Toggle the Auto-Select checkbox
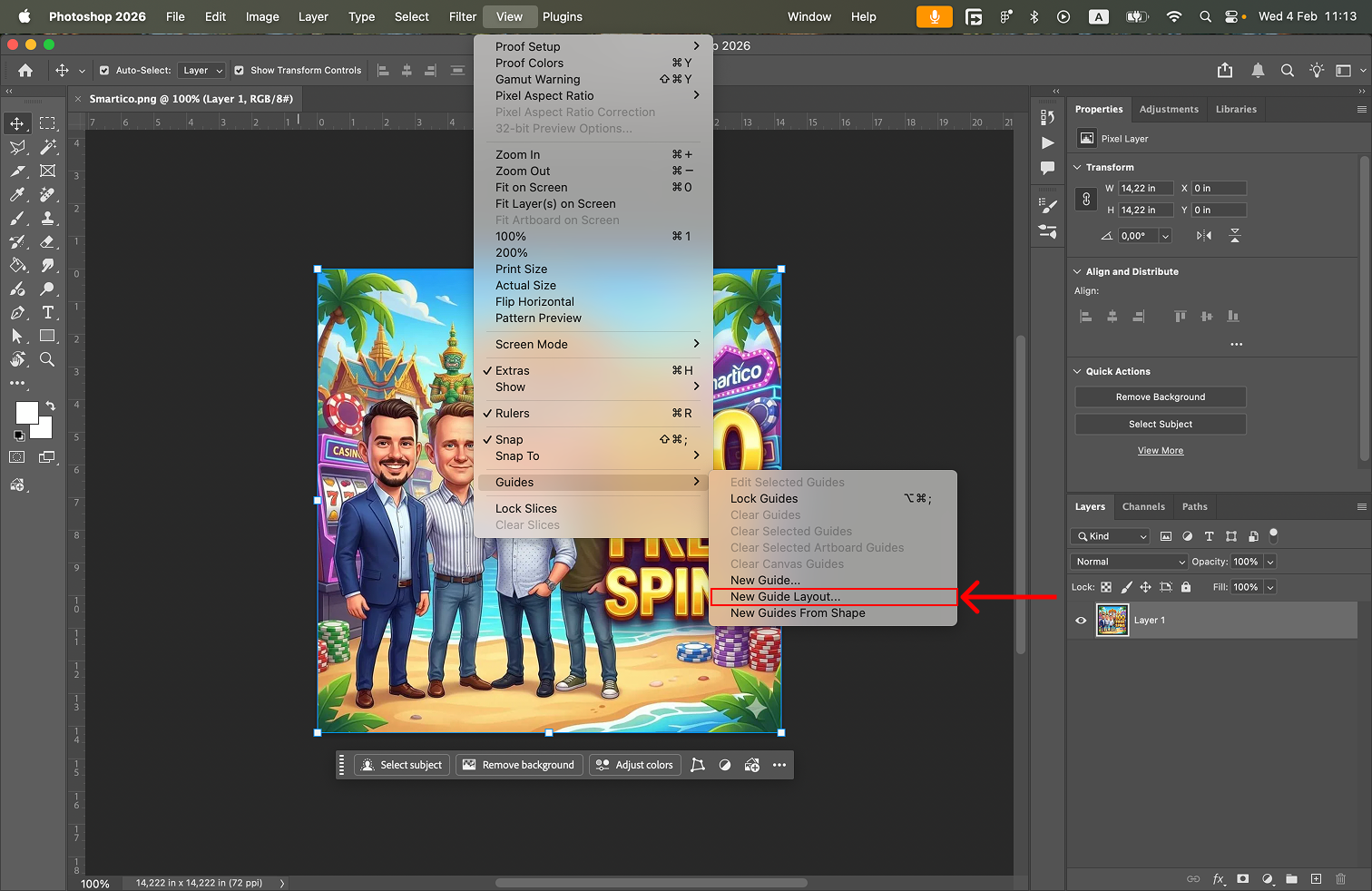 click(104, 71)
